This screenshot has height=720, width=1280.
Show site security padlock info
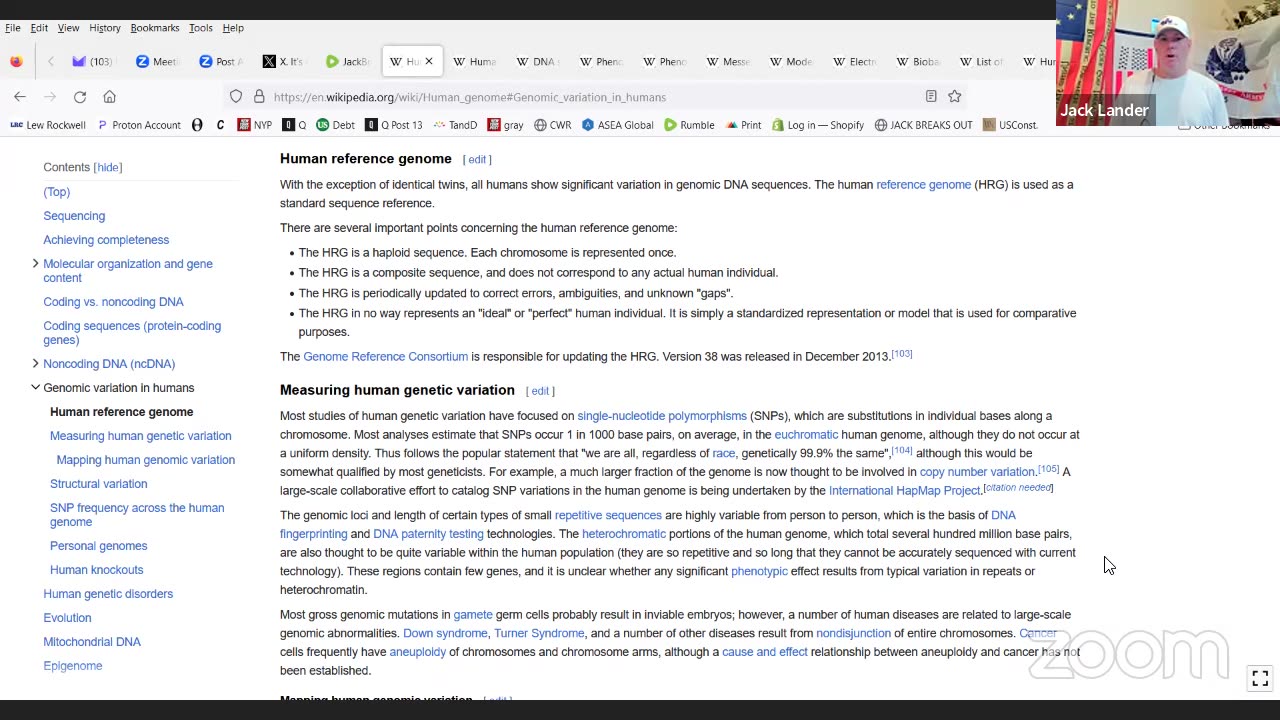tap(259, 97)
